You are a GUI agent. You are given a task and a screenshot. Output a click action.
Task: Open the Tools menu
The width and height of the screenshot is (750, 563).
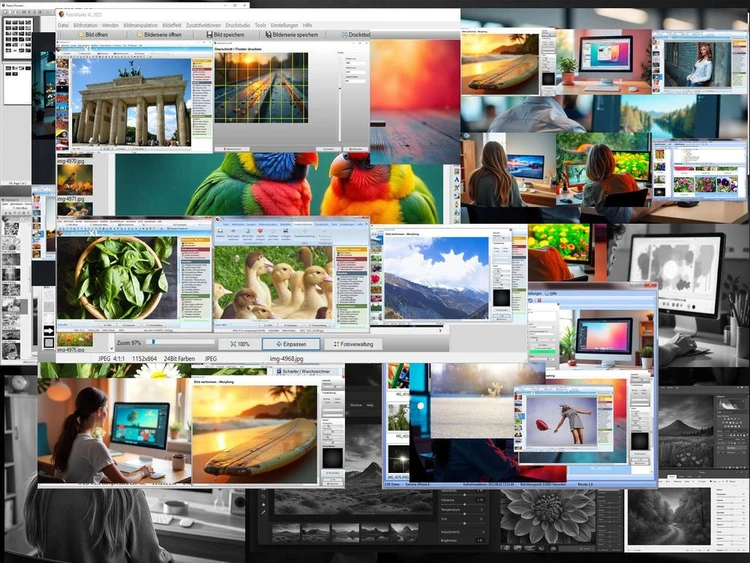point(260,25)
